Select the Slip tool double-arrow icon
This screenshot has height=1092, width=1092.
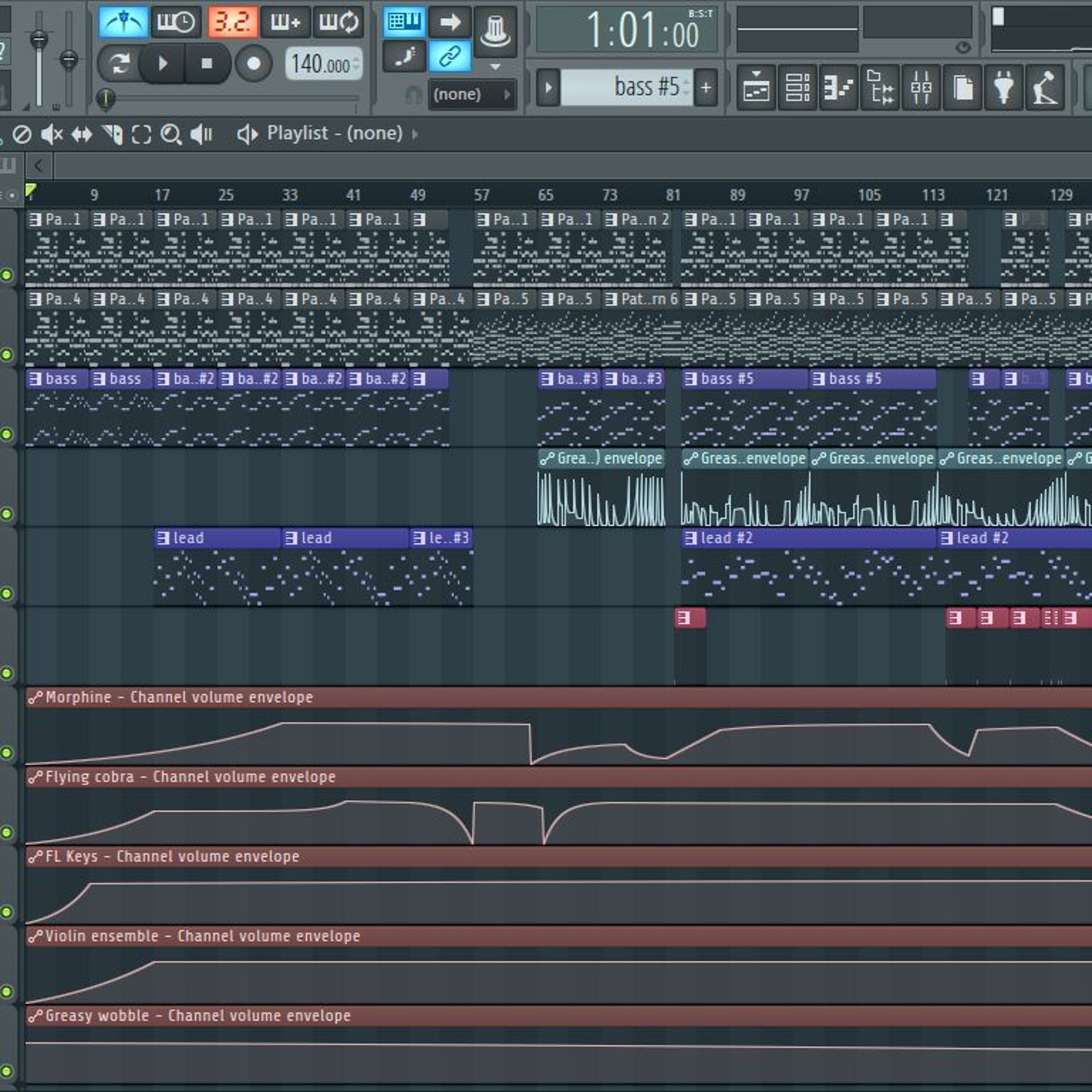[82, 135]
